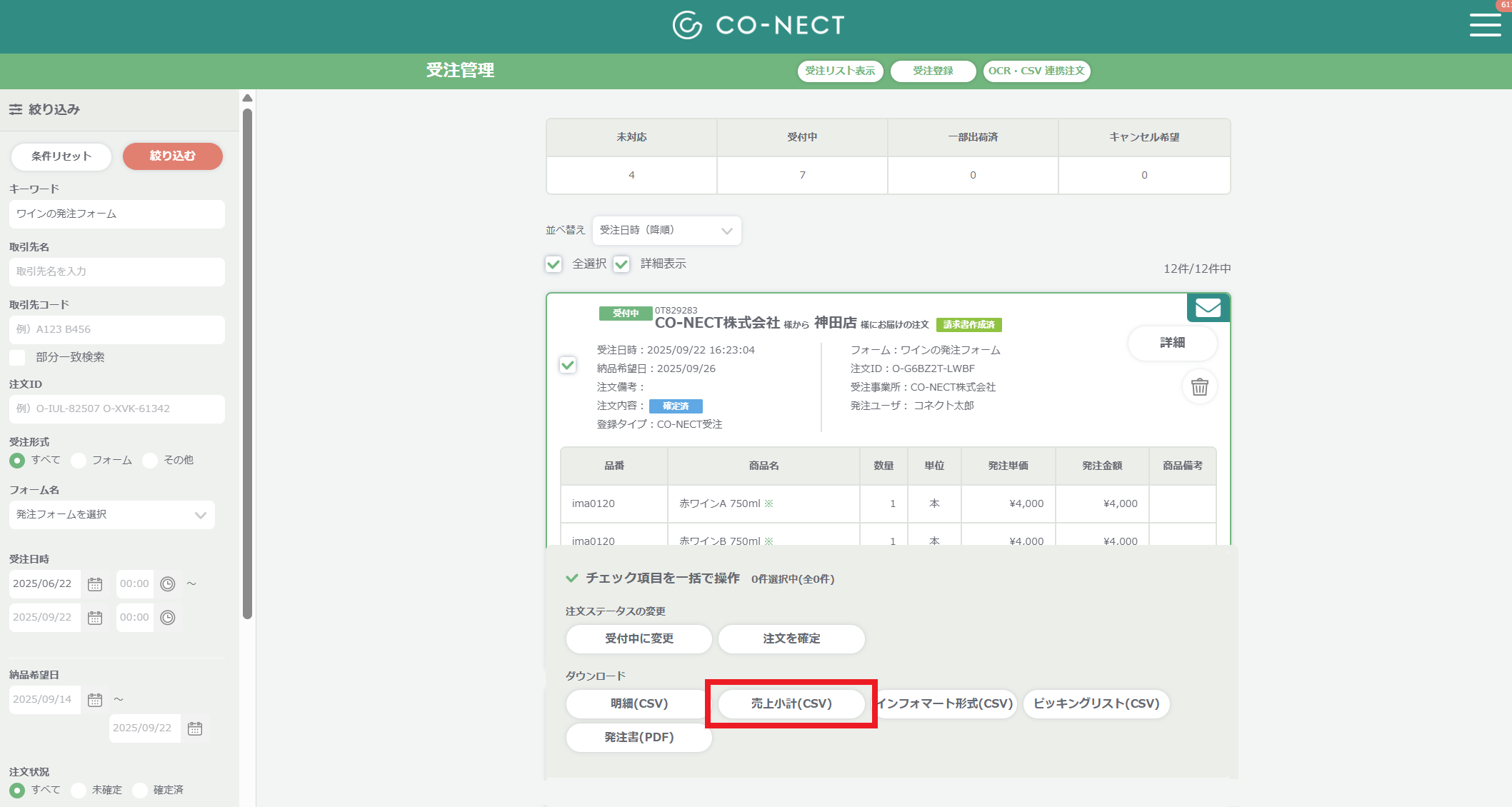
Task: Focus 注文ID input field
Action: pyautogui.click(x=117, y=409)
